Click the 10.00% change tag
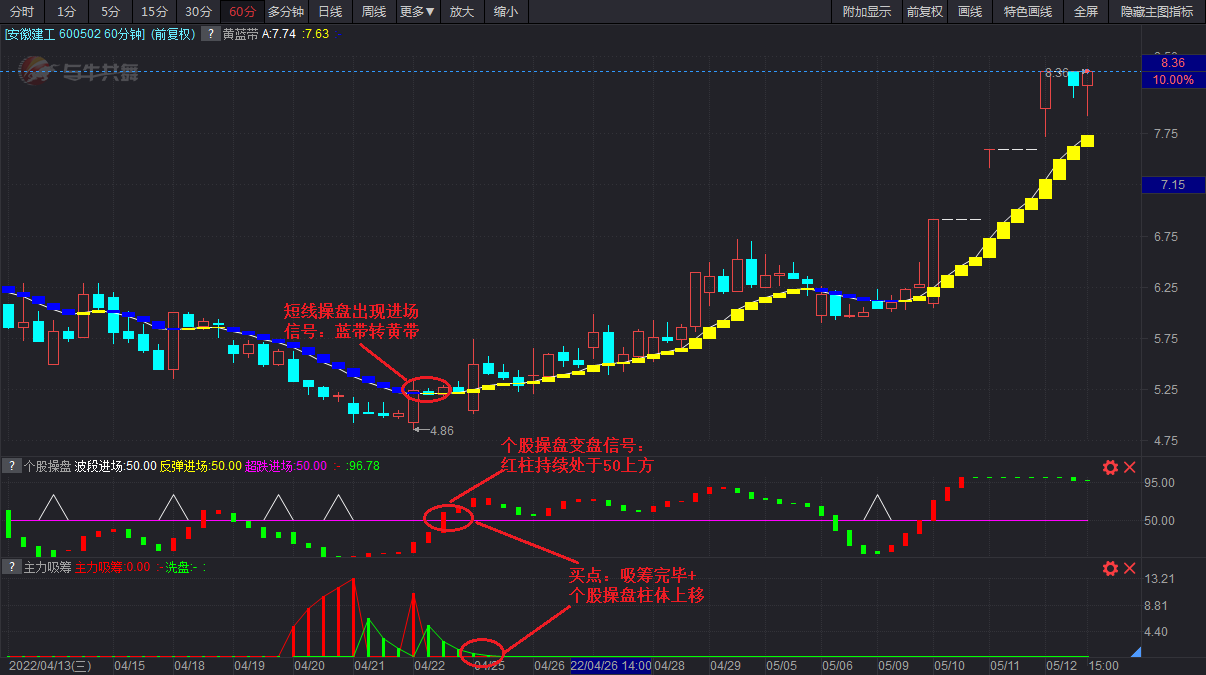This screenshot has height=675, width=1206. click(x=1172, y=79)
